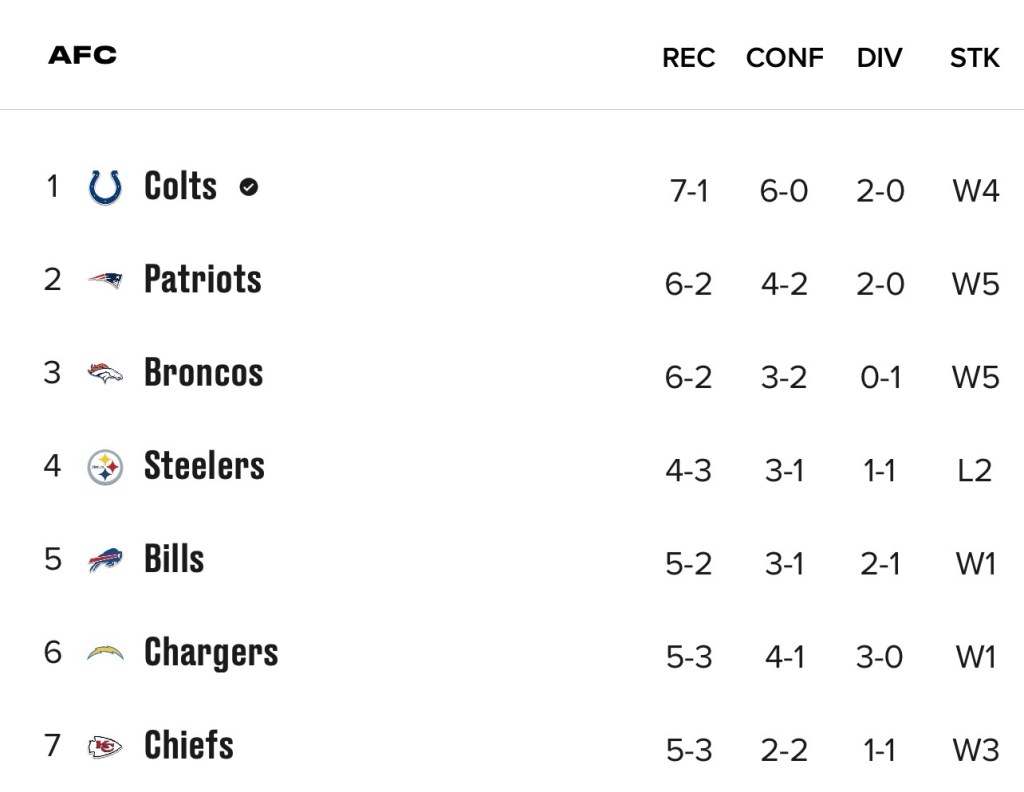Click the Bills team logo

pos(105,560)
